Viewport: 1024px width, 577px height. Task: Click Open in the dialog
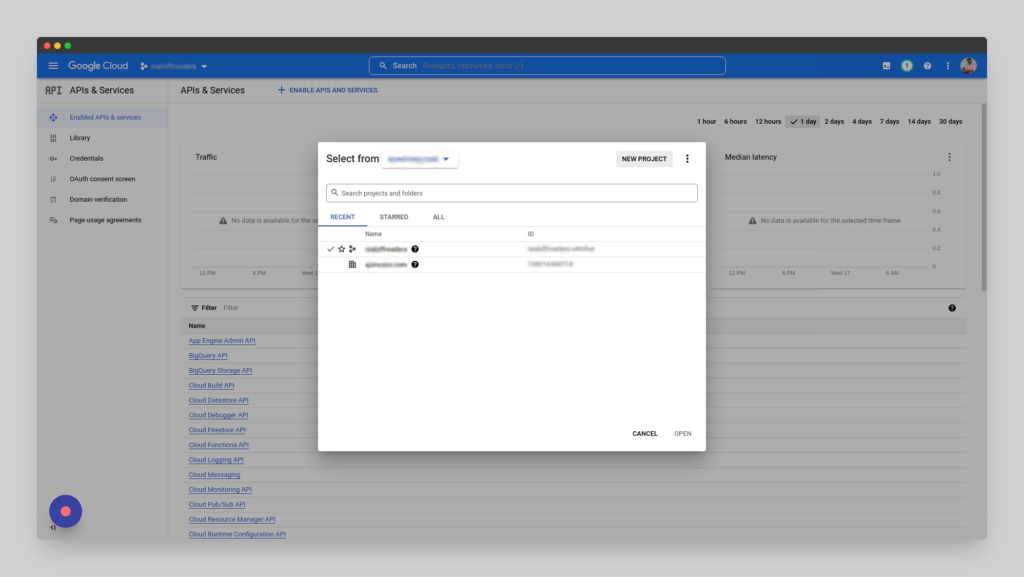click(x=682, y=433)
